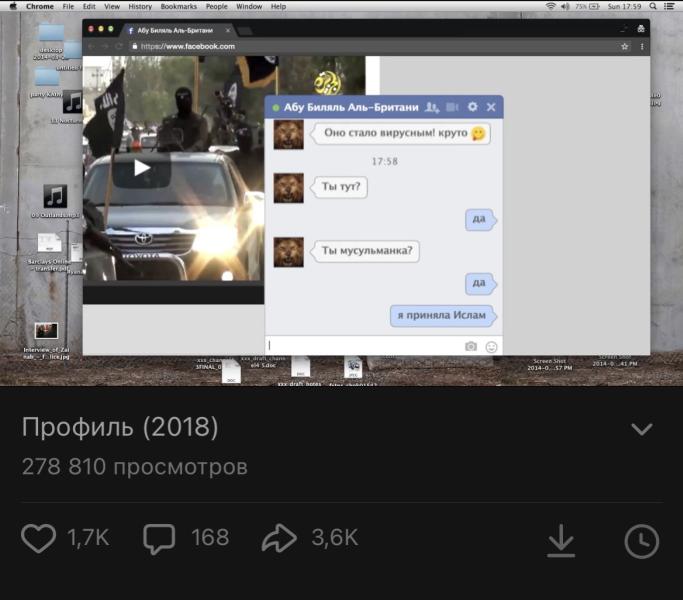Open comments via the speech bubble icon
Viewport: 683px width, 600px height.
[159, 539]
